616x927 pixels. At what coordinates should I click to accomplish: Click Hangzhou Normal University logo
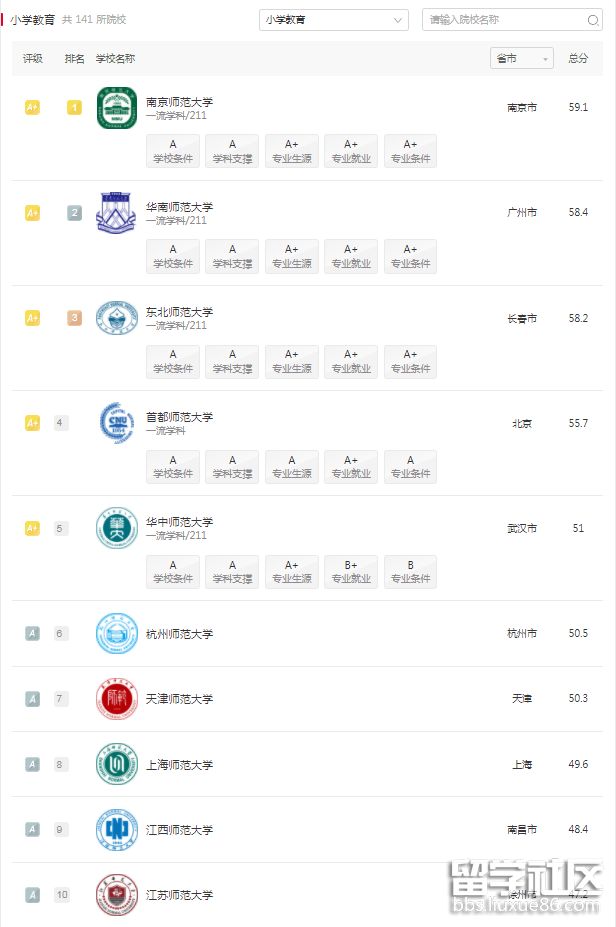pyautogui.click(x=116, y=634)
